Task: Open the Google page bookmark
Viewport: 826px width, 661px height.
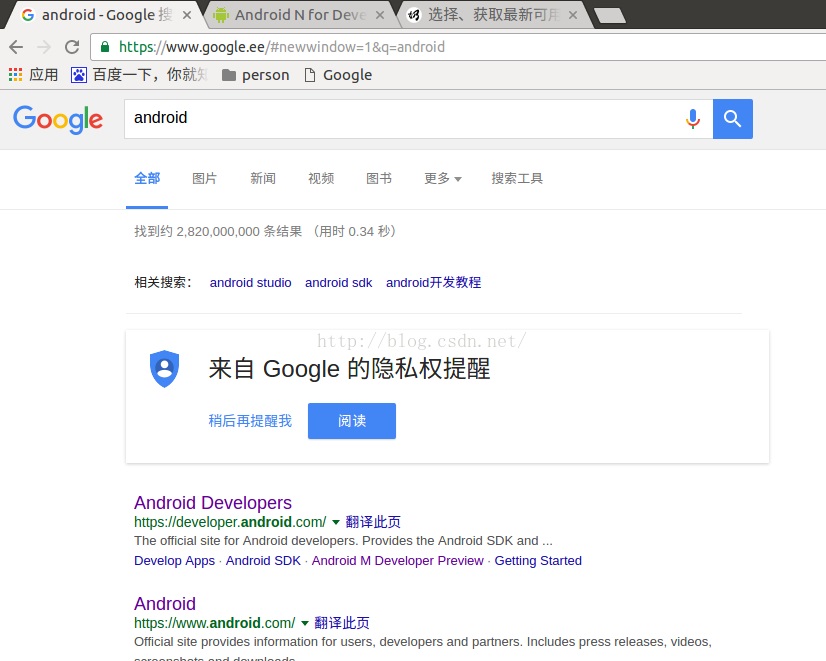Action: coord(338,75)
